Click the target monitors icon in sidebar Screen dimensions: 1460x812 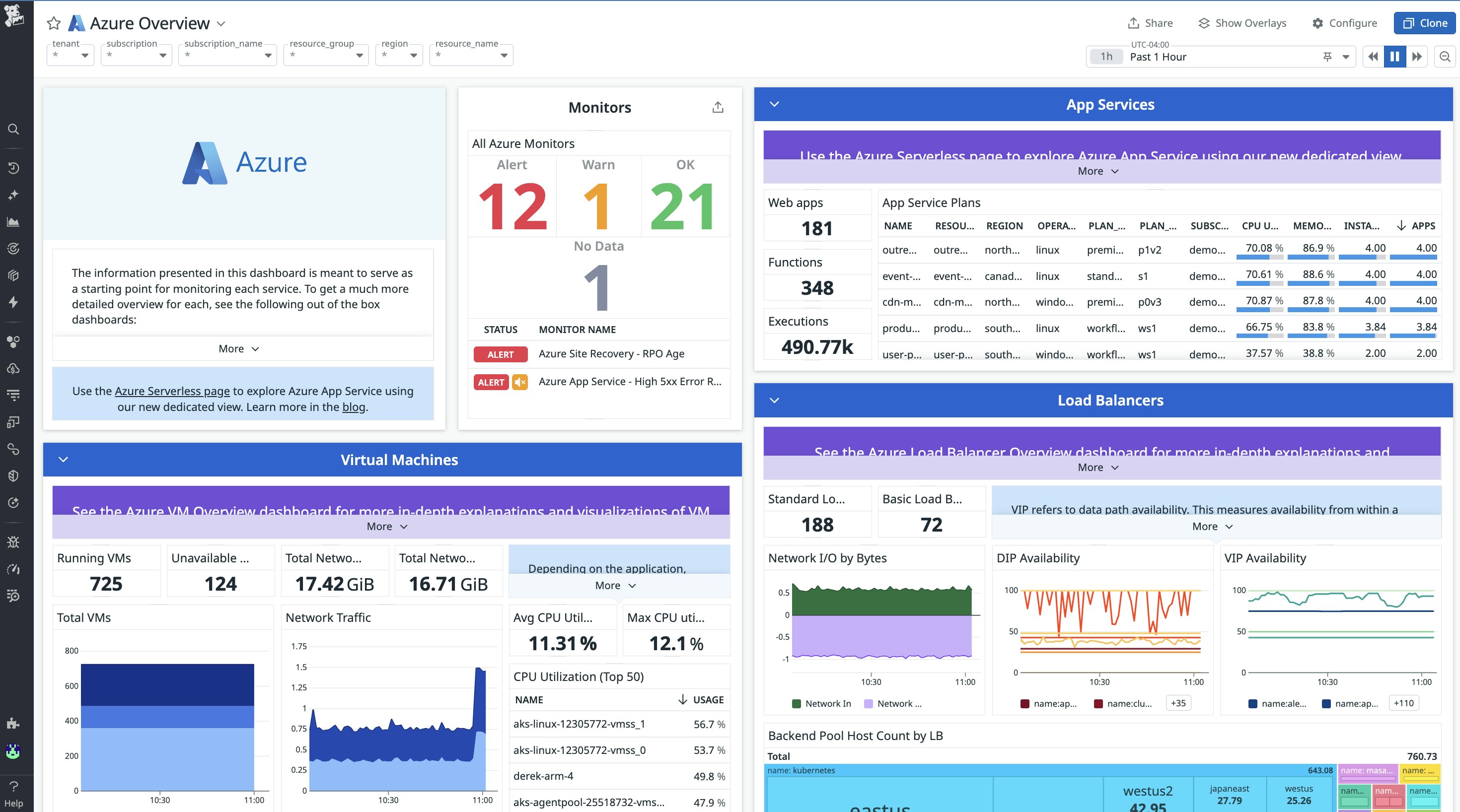(13, 248)
